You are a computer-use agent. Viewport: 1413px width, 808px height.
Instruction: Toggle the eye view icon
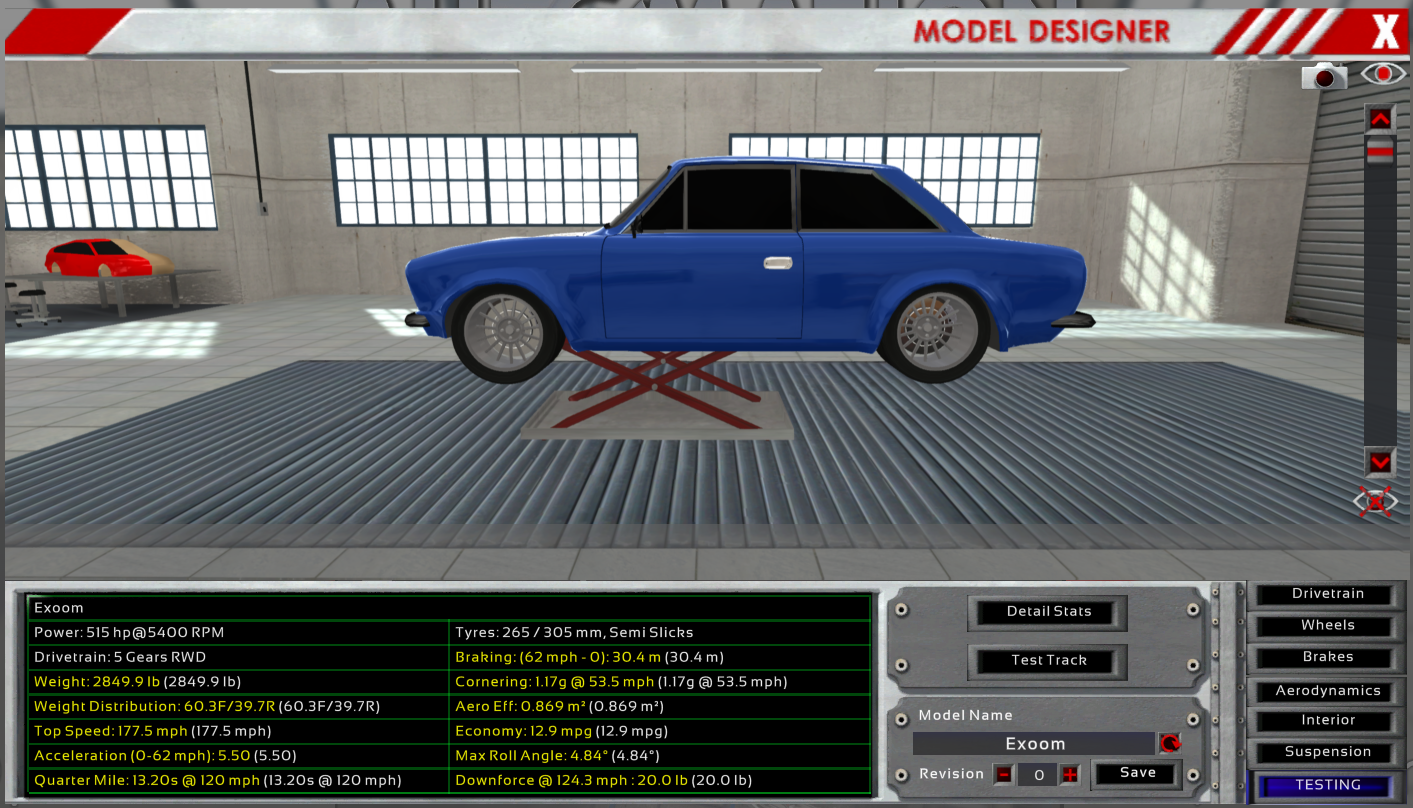click(x=1383, y=74)
